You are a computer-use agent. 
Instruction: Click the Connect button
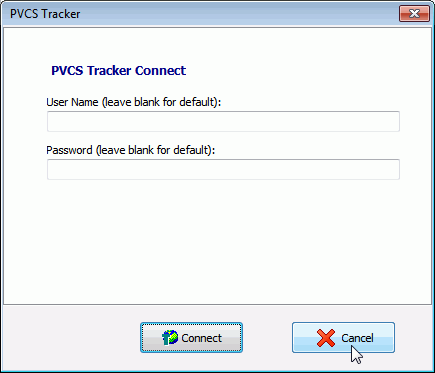(x=191, y=337)
